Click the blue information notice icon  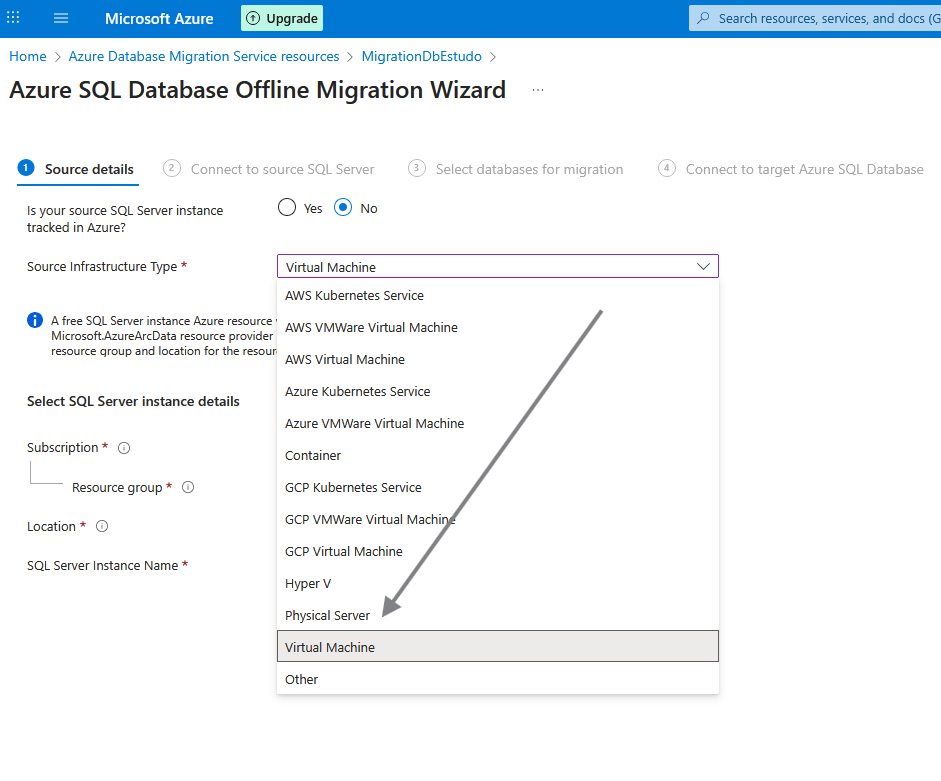click(x=35, y=321)
